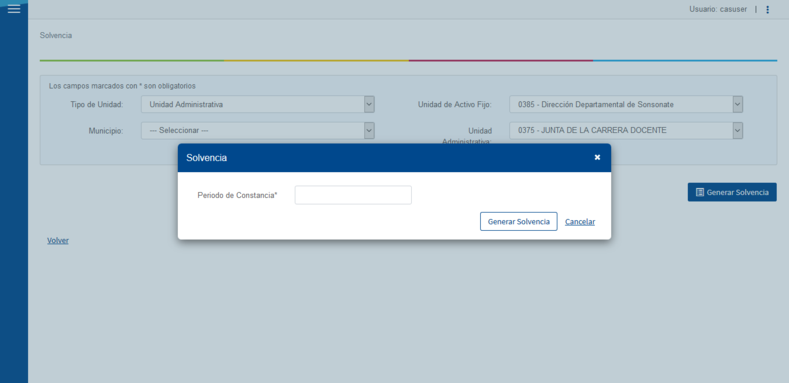This screenshot has height=383, width=789.
Task: Click the Periodo de Constancia input field
Action: point(353,195)
